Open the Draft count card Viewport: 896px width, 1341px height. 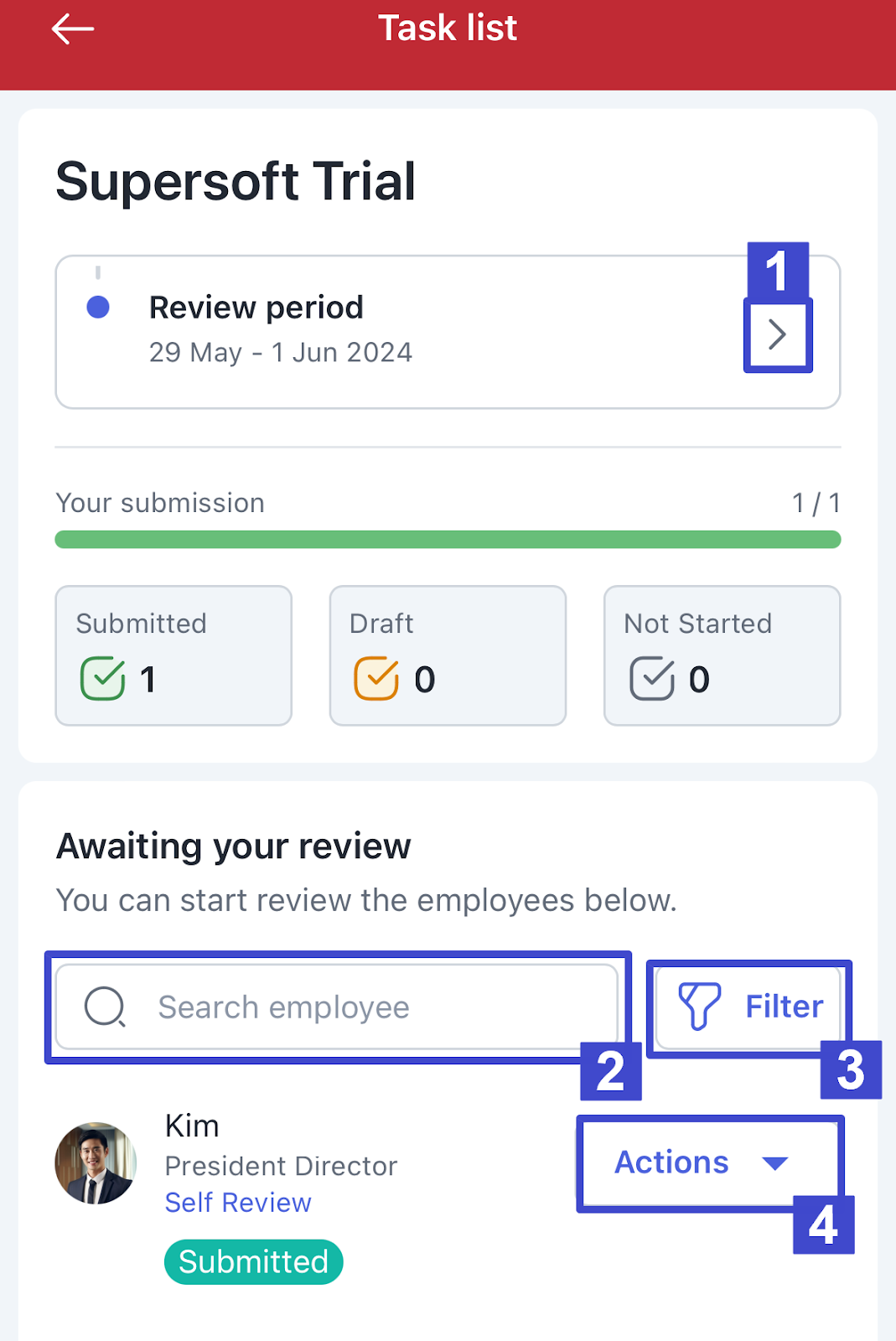448,655
